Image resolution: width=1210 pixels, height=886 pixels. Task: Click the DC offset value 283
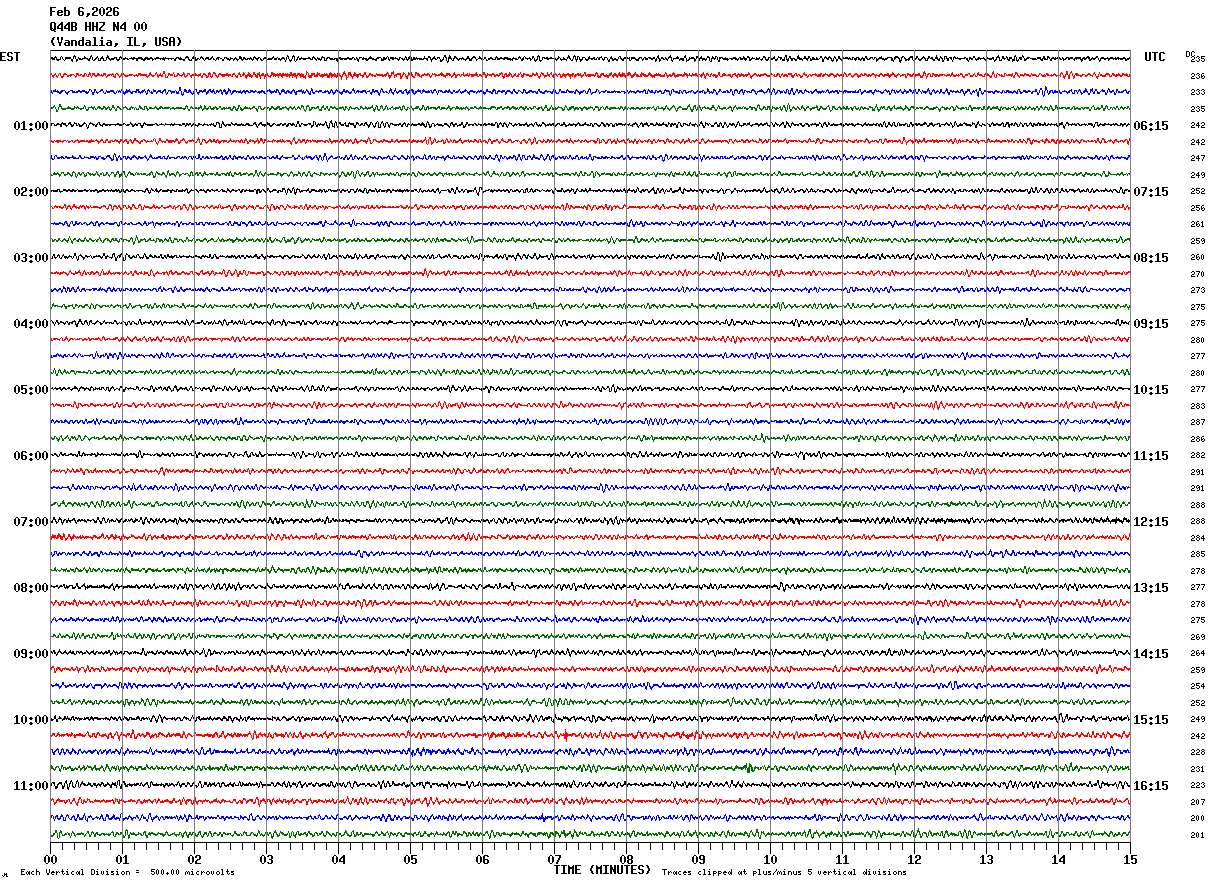pyautogui.click(x=1197, y=406)
